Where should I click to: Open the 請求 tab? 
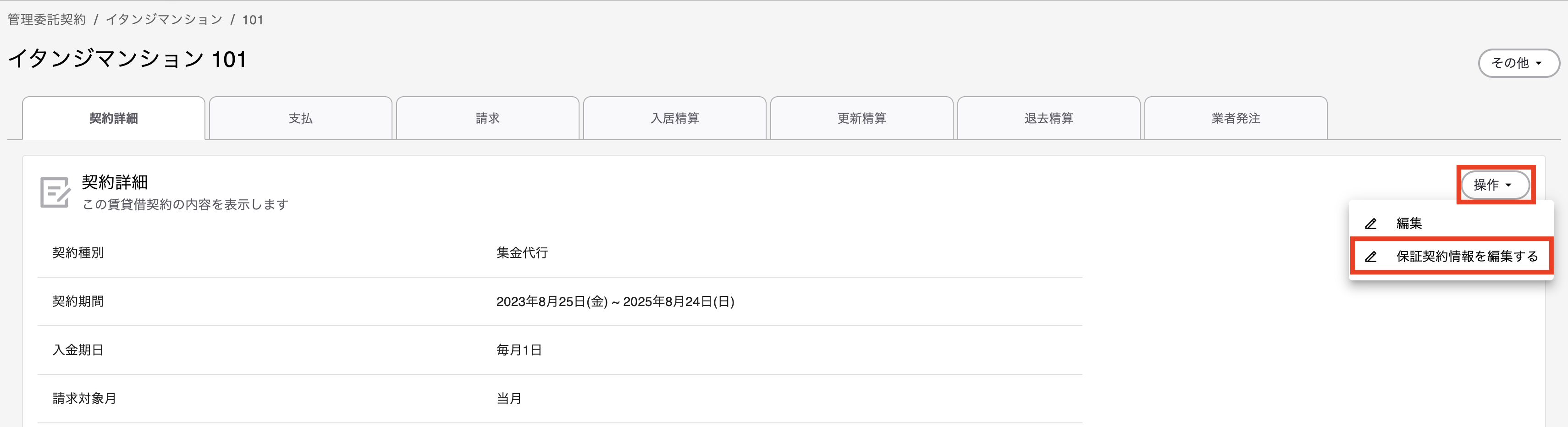coord(487,118)
